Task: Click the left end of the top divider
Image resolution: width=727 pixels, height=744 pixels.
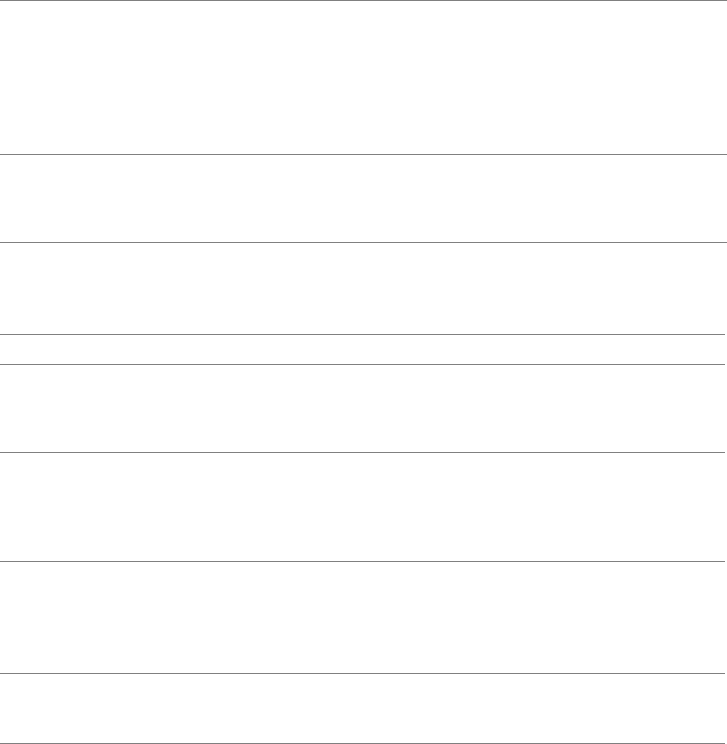Action: coord(4,1)
